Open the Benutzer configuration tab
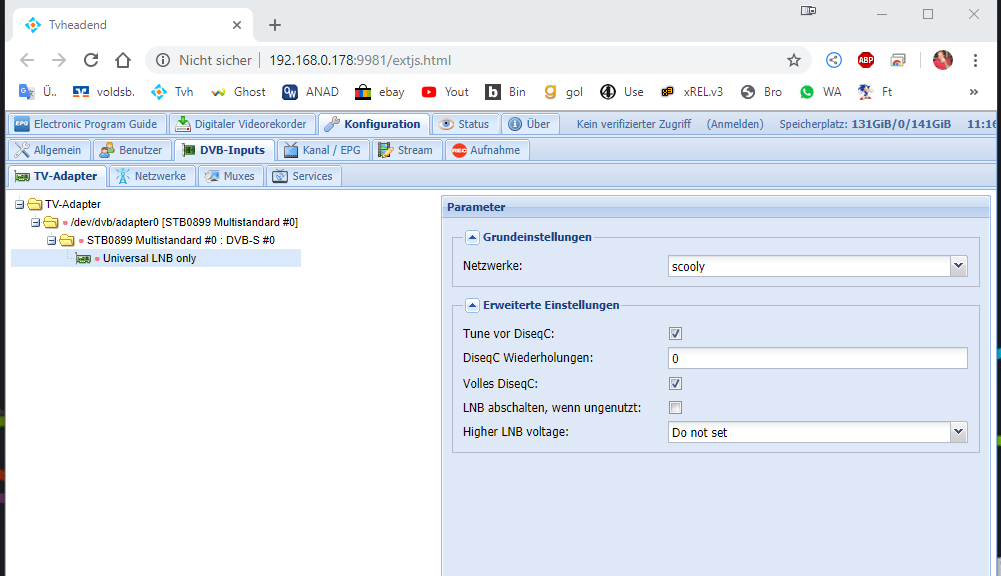 [x=132, y=150]
